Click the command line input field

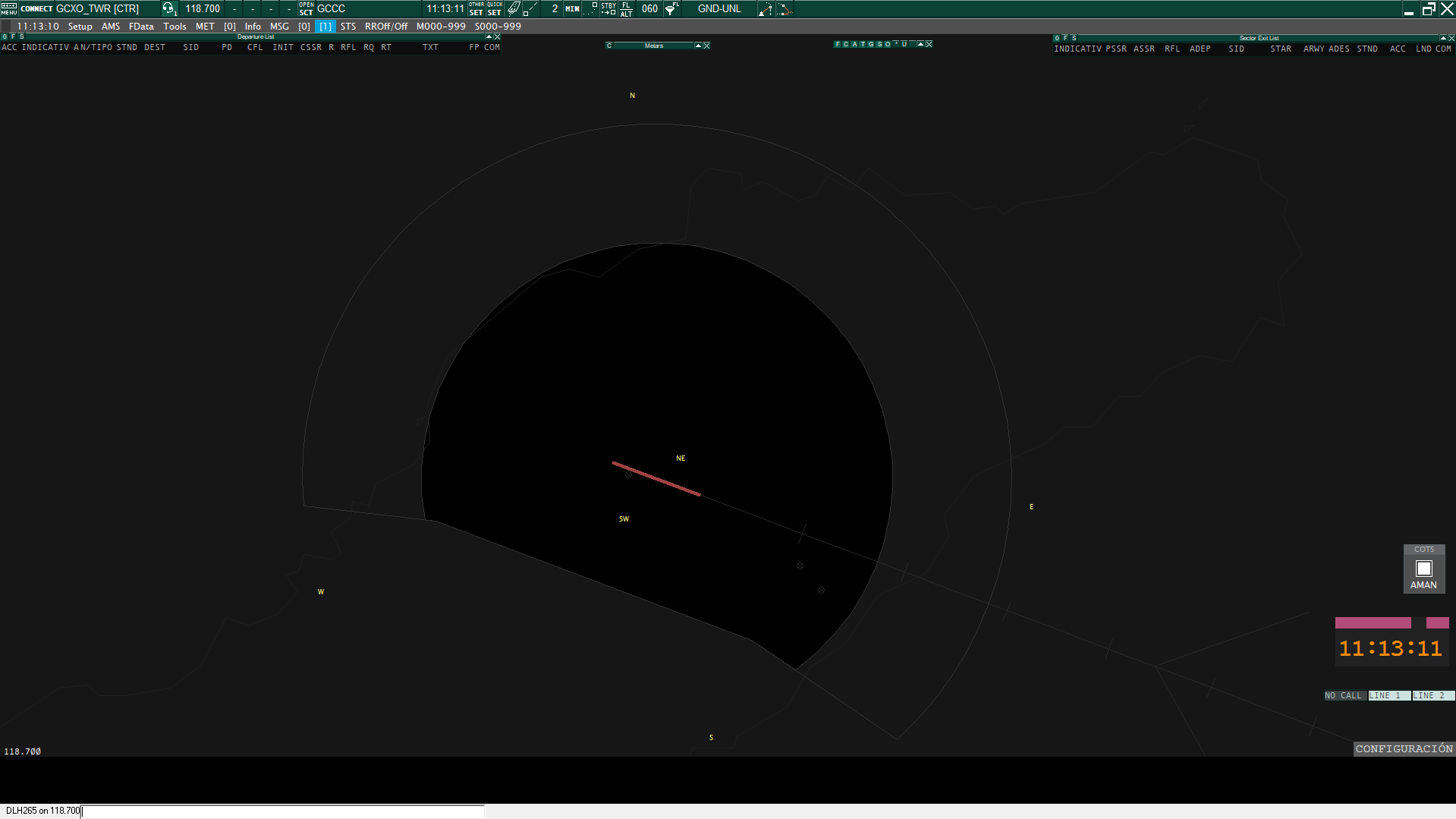281,811
